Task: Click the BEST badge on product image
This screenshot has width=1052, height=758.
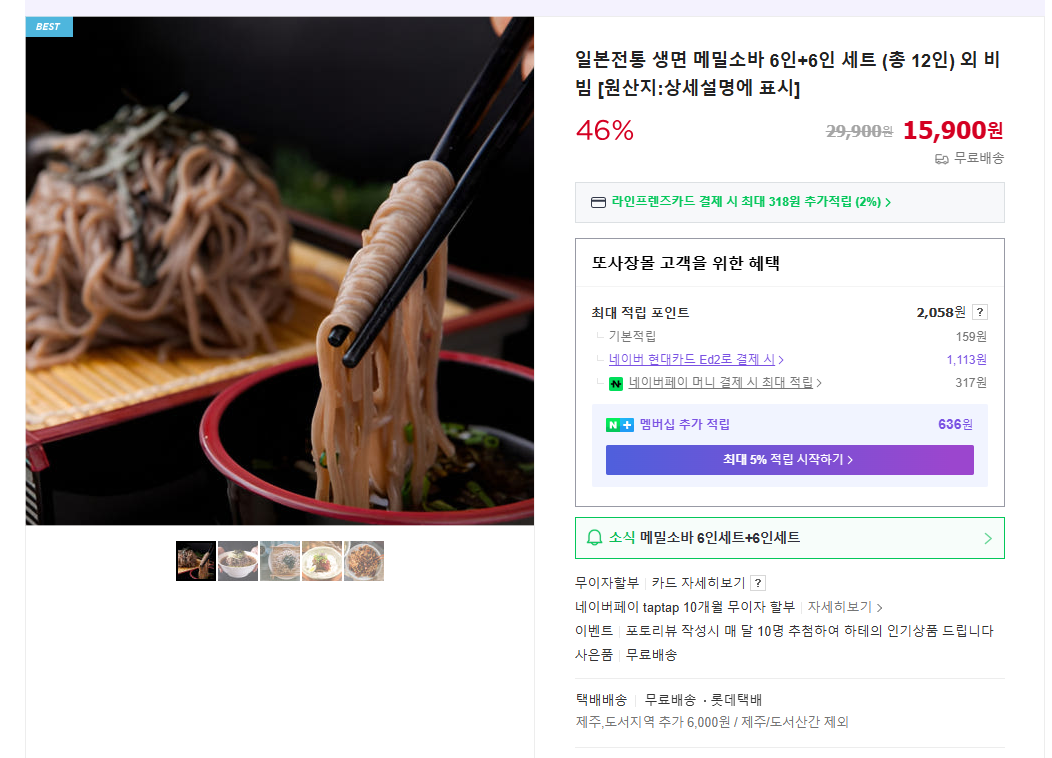Action: (x=49, y=27)
